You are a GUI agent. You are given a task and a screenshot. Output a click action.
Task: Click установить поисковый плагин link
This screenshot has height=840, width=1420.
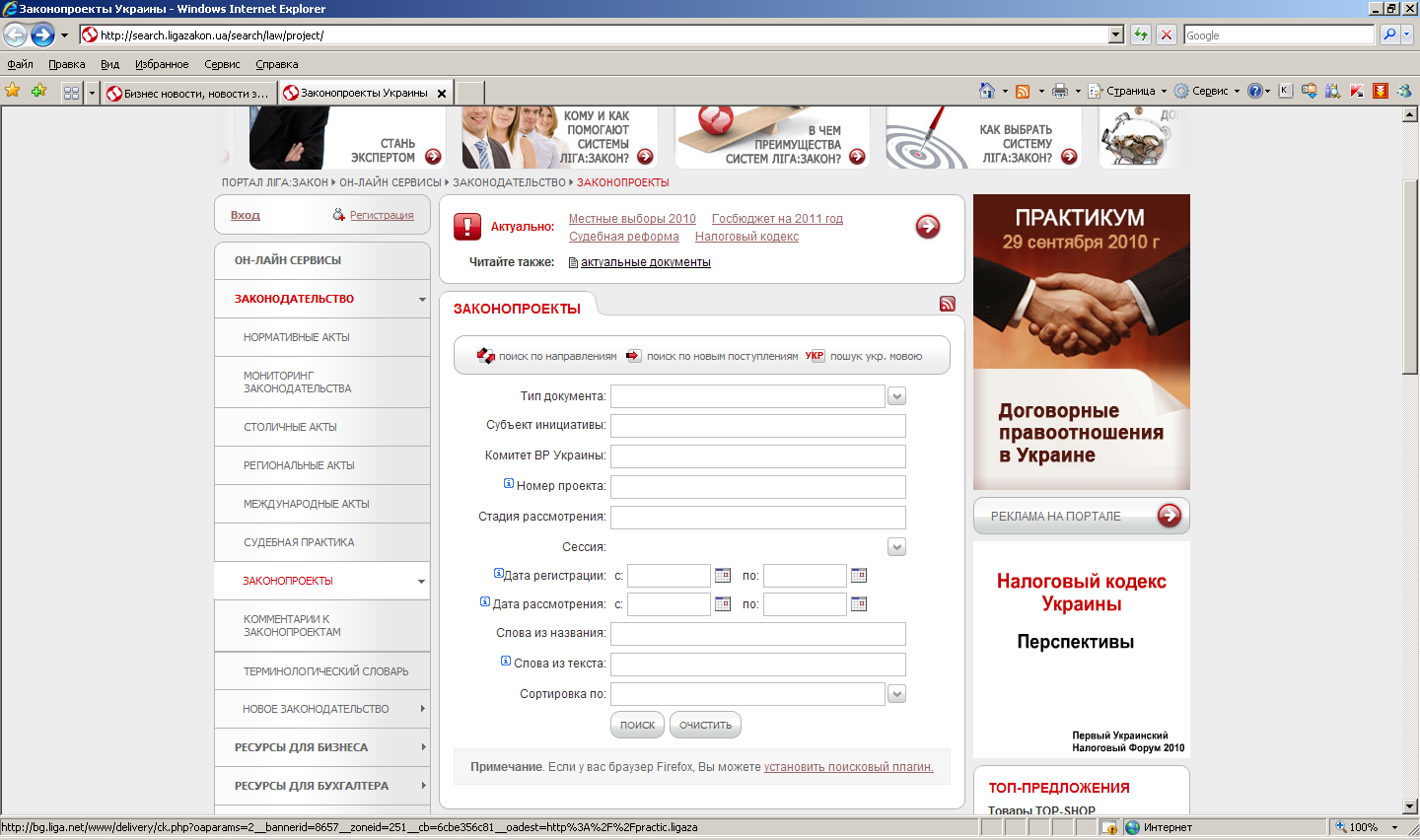click(x=848, y=767)
